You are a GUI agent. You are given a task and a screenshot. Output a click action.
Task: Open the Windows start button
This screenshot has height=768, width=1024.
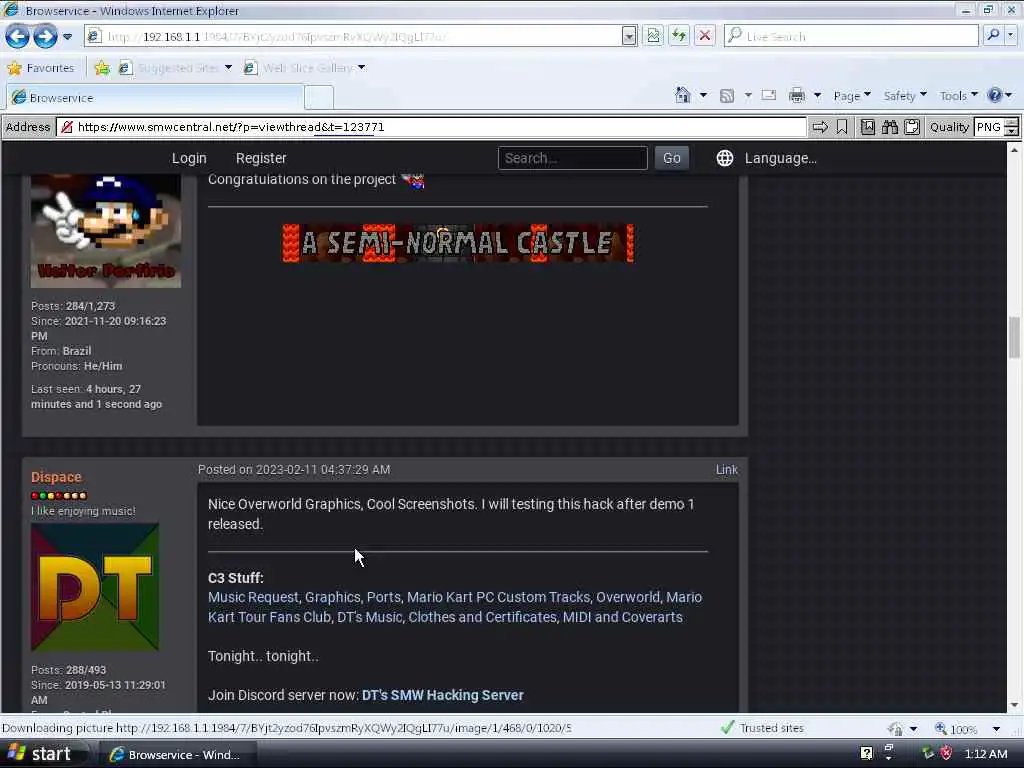(42, 754)
